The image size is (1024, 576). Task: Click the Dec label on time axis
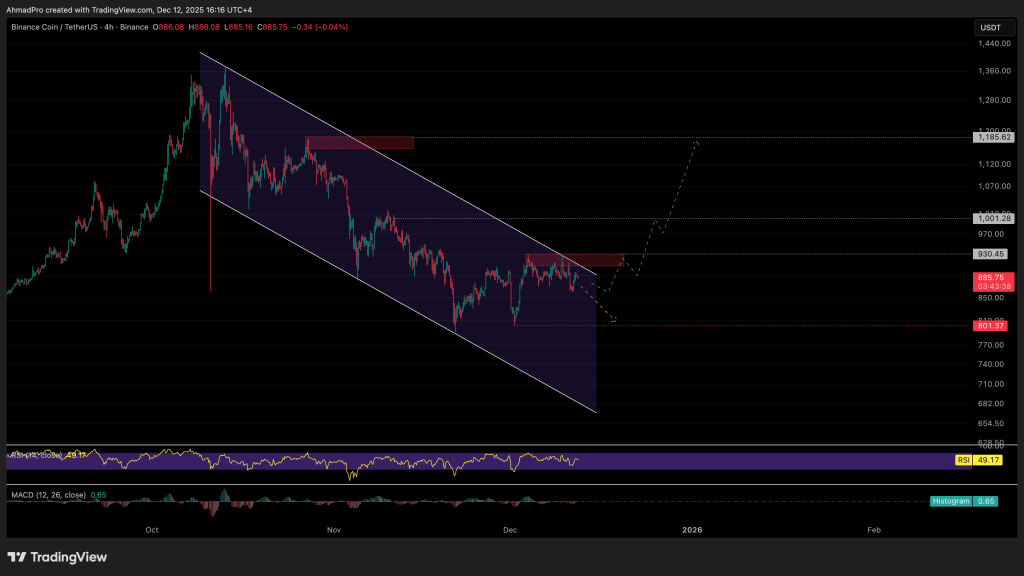coord(510,529)
